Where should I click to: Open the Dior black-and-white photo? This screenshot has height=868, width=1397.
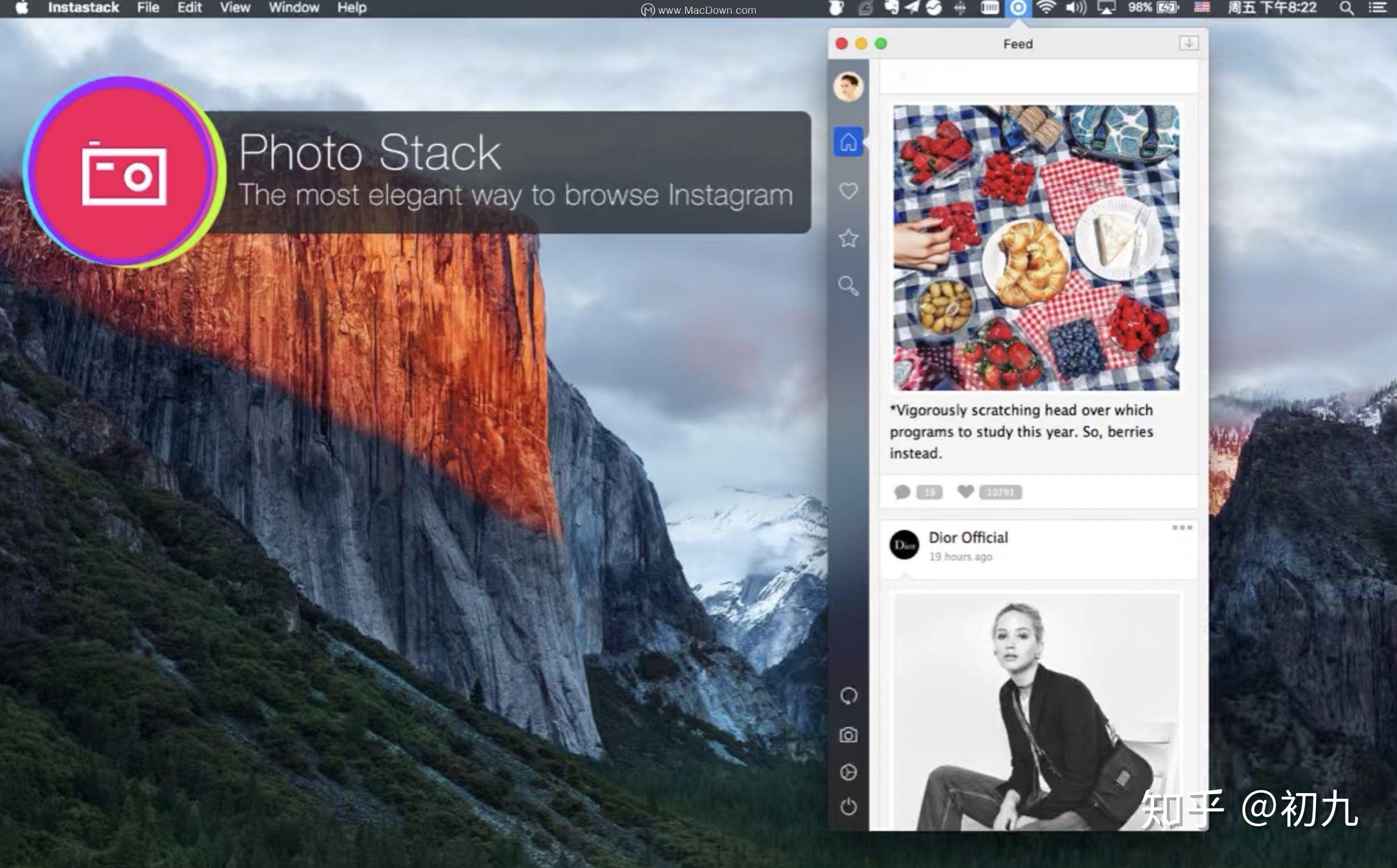click(1036, 712)
